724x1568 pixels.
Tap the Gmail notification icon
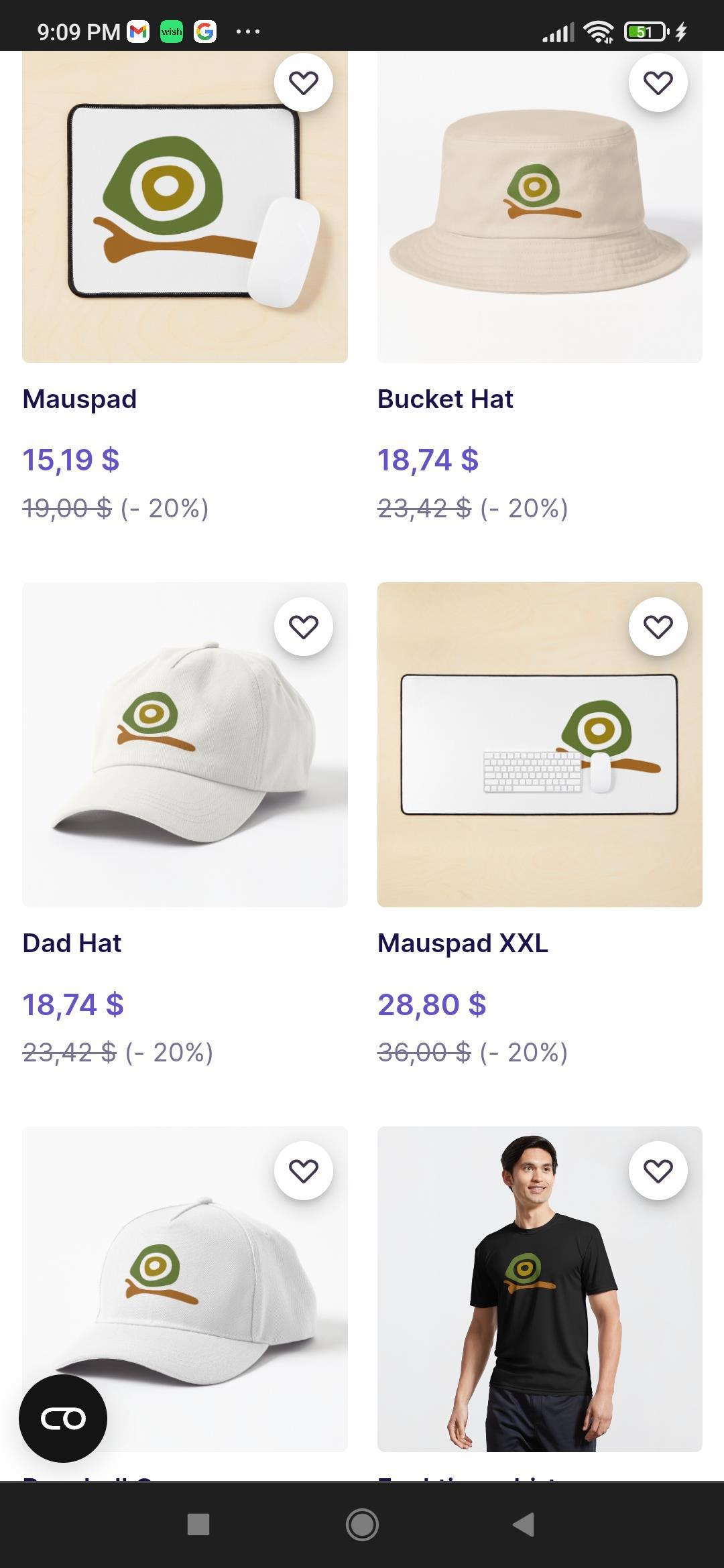tap(138, 31)
